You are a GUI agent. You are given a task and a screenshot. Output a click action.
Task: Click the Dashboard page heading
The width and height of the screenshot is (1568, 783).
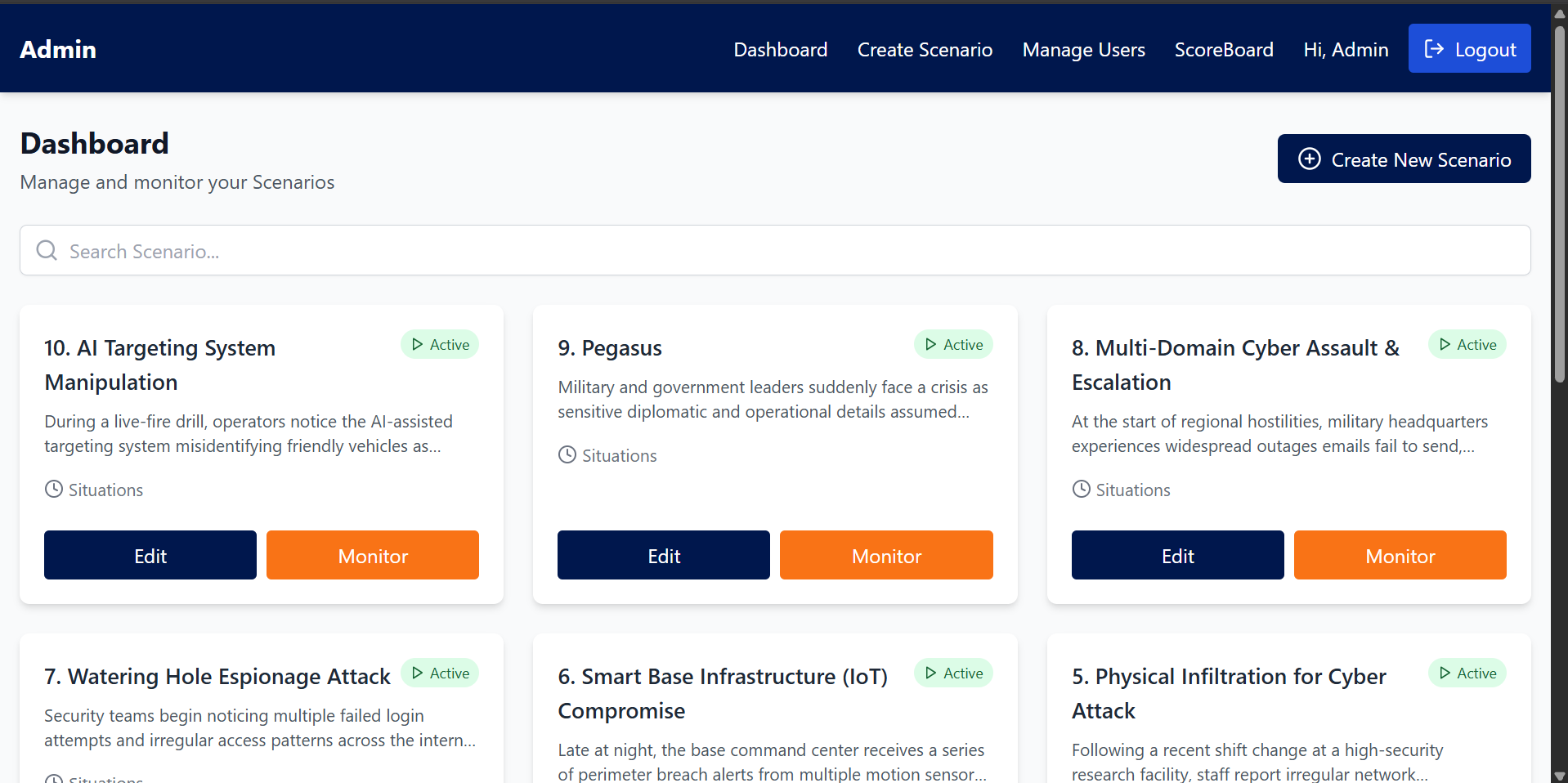click(x=95, y=144)
